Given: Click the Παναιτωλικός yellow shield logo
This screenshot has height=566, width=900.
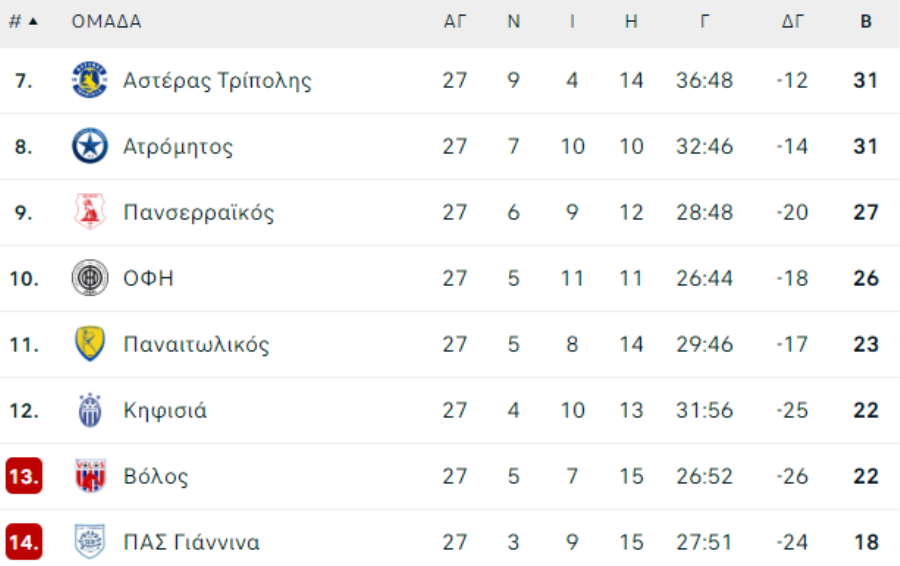Looking at the screenshot, I should click(90, 344).
